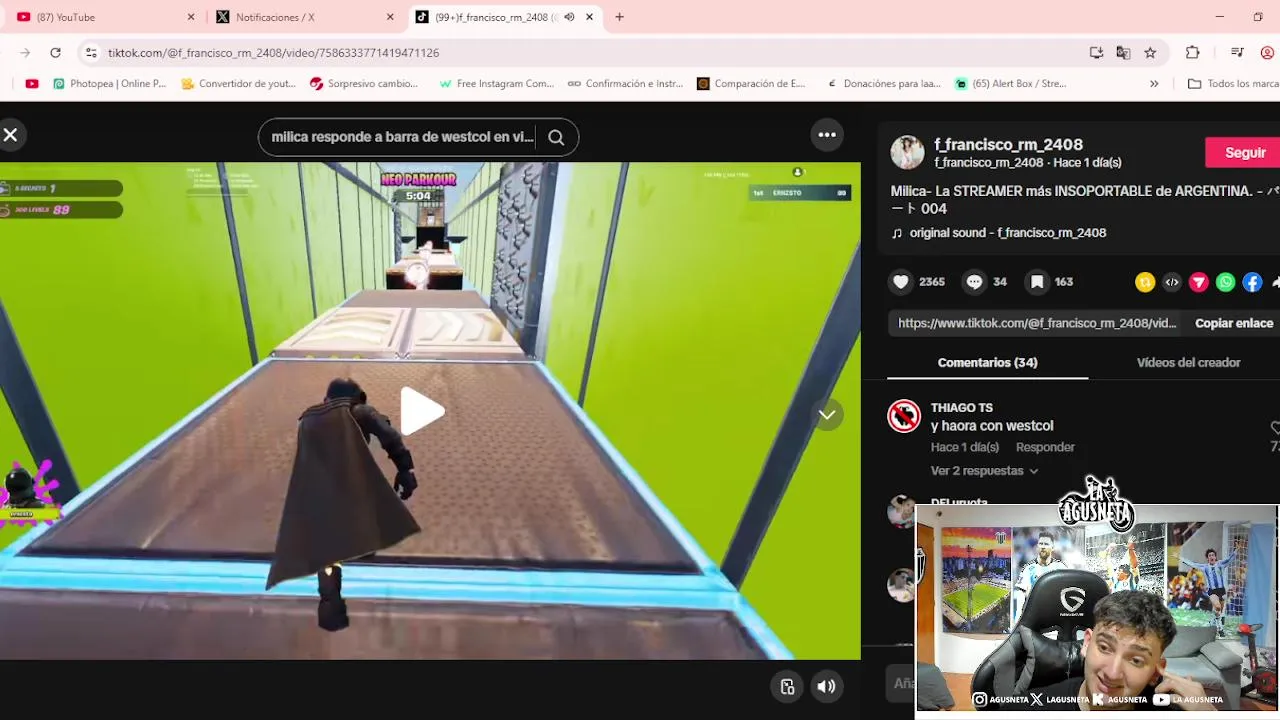
Task: Send to friends with red arrow icon
Action: [x=1199, y=283]
